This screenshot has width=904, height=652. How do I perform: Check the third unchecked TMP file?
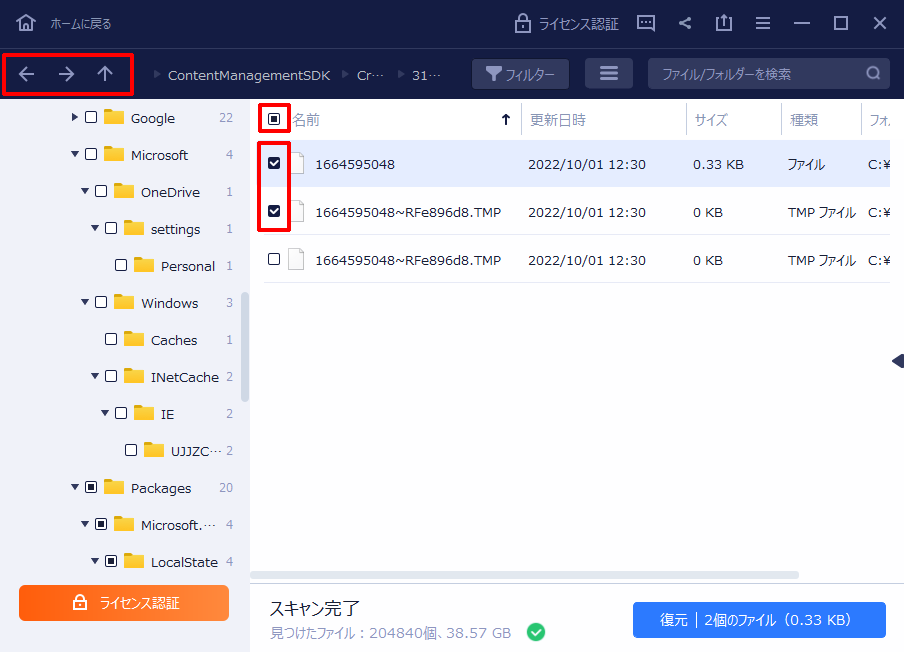coord(274,260)
